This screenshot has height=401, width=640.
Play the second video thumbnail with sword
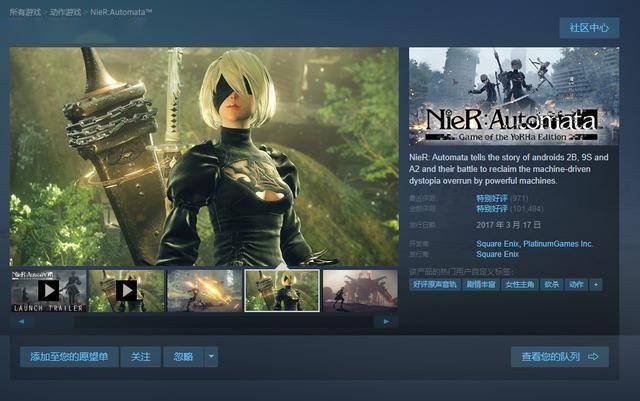[127, 291]
